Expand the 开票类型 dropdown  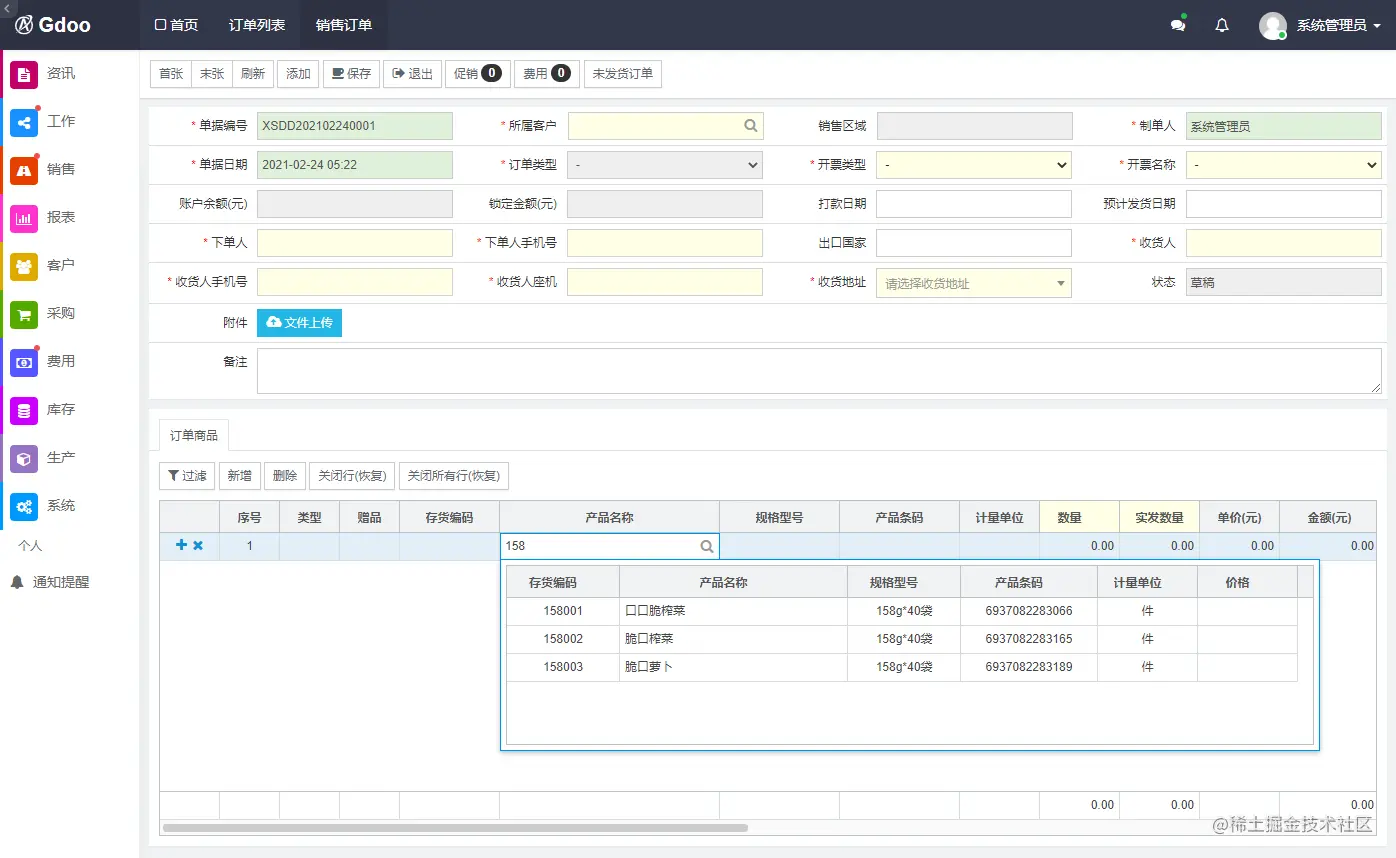pyautogui.click(x=974, y=165)
